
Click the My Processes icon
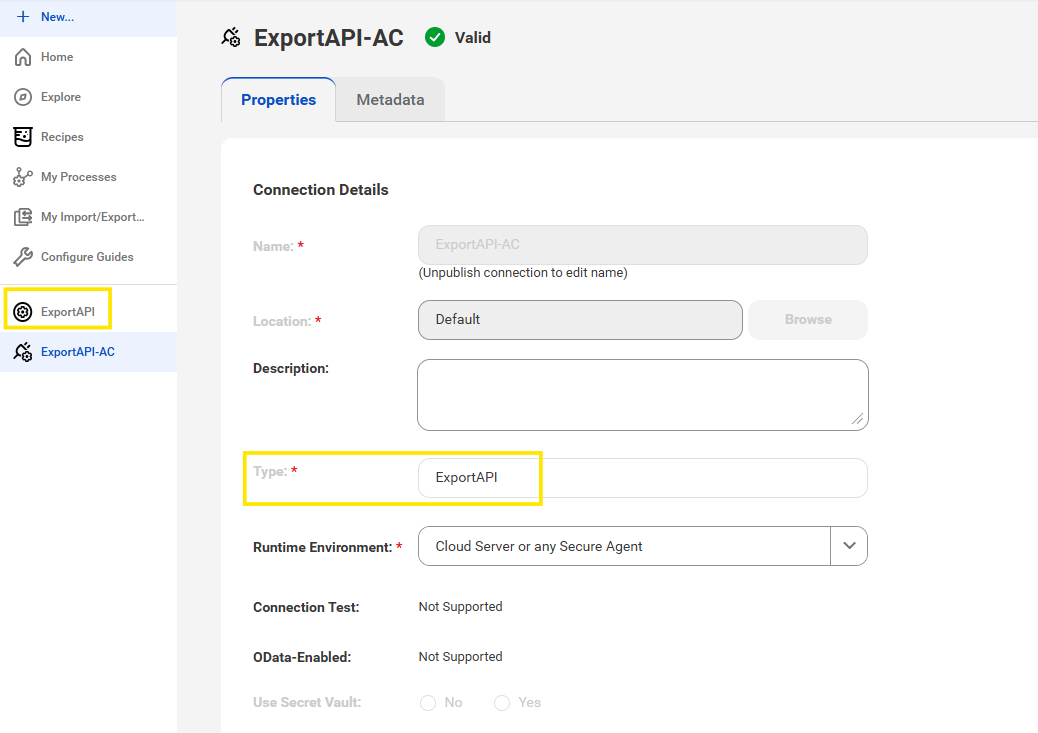pyautogui.click(x=23, y=177)
